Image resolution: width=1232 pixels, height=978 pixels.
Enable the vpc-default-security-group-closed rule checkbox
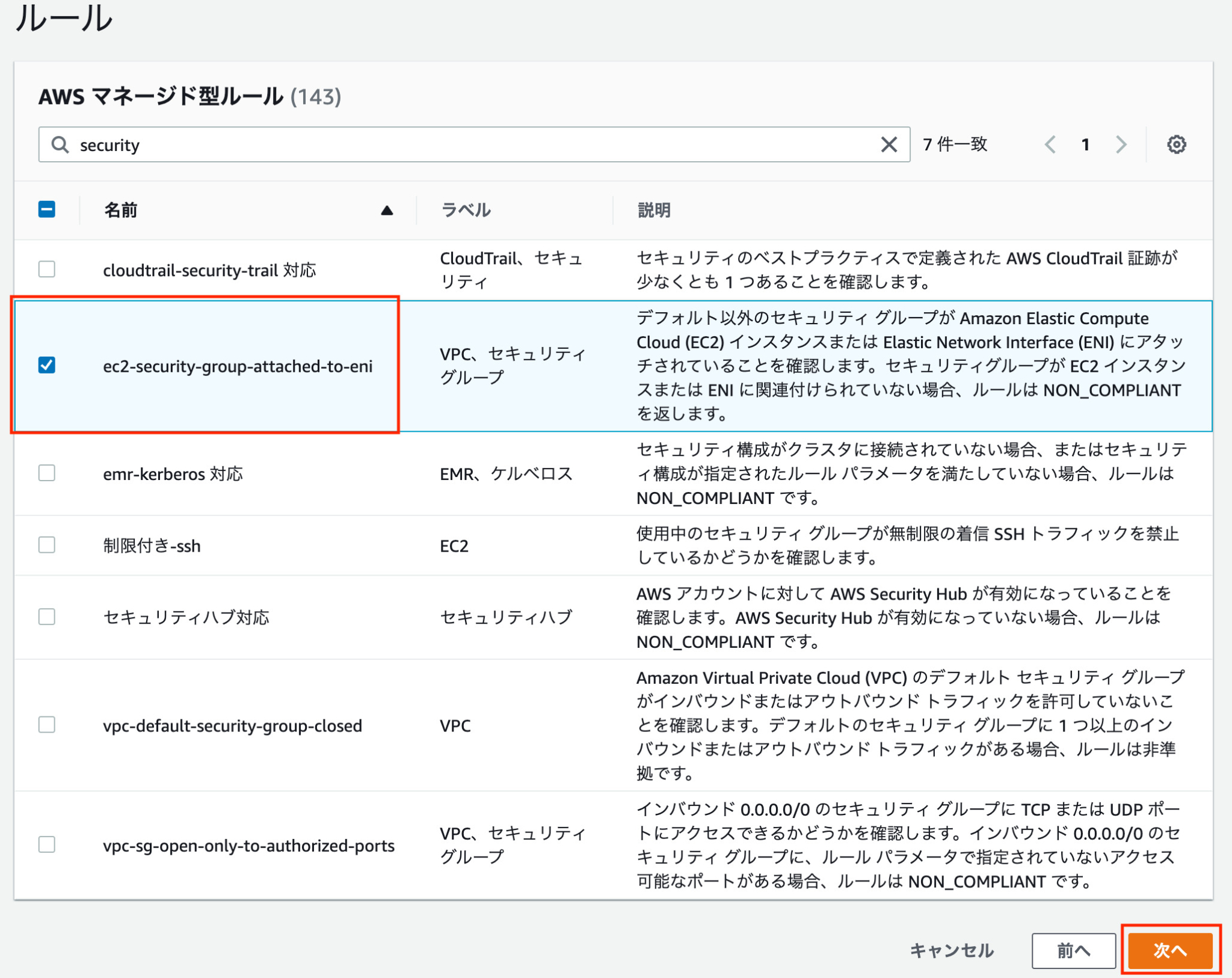pos(46,725)
